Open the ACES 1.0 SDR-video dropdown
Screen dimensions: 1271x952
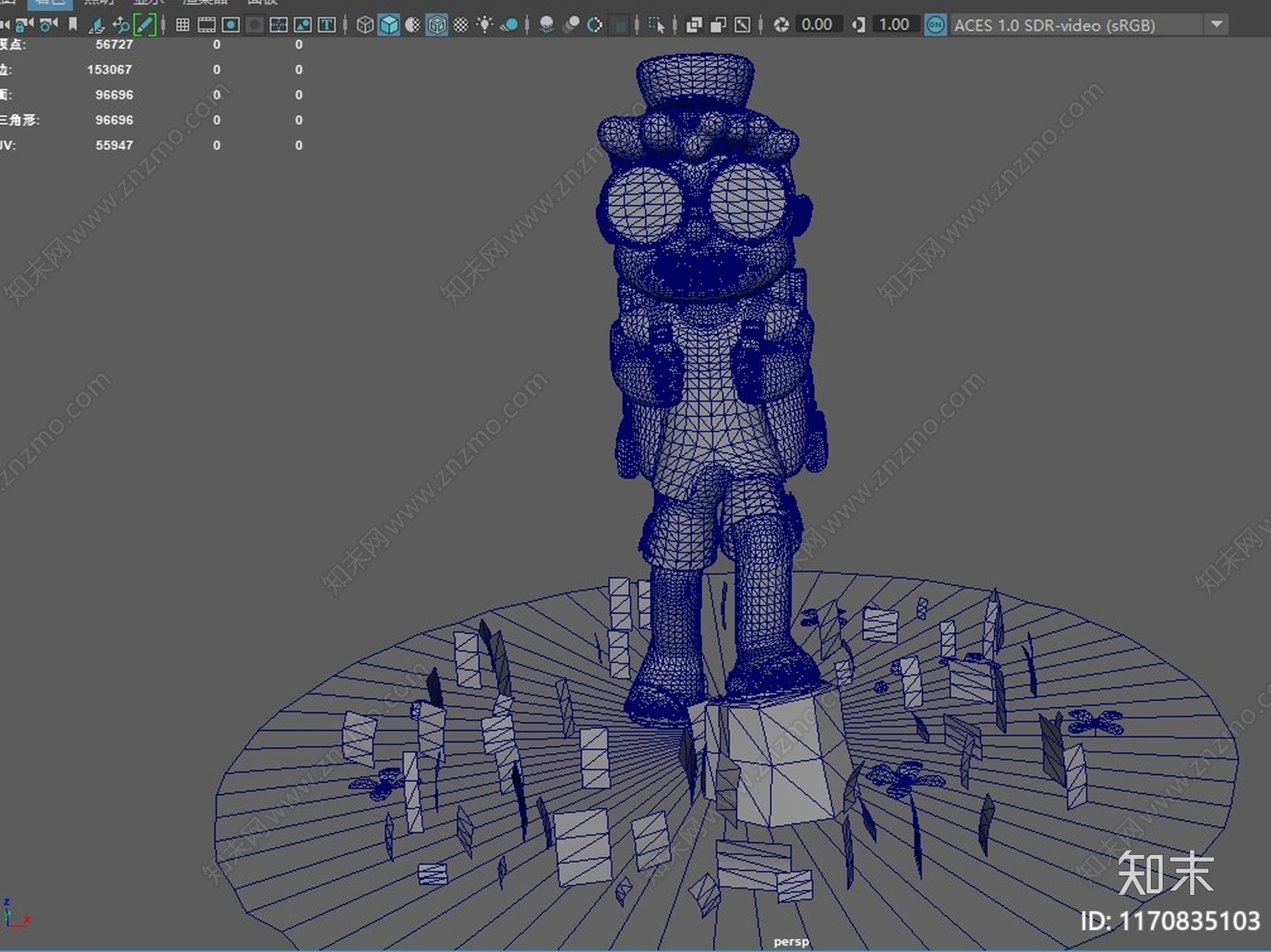pos(1089,25)
